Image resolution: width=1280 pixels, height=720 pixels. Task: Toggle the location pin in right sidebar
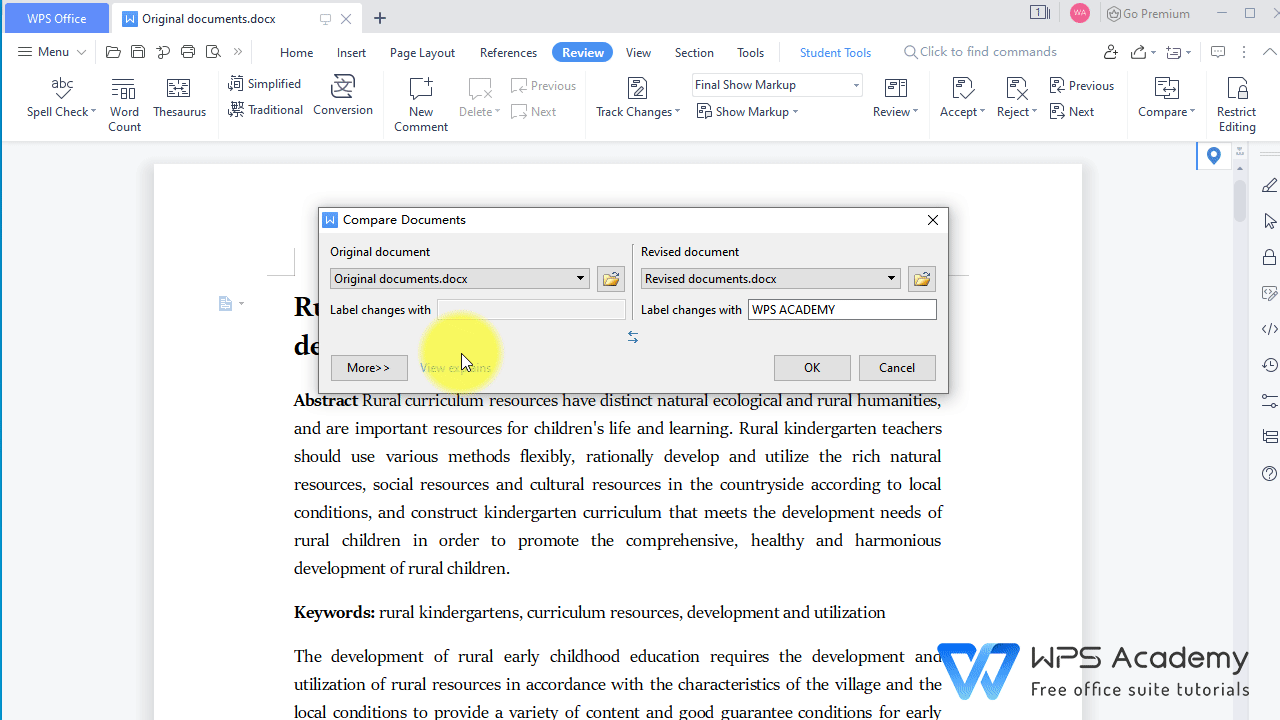pos(1213,155)
